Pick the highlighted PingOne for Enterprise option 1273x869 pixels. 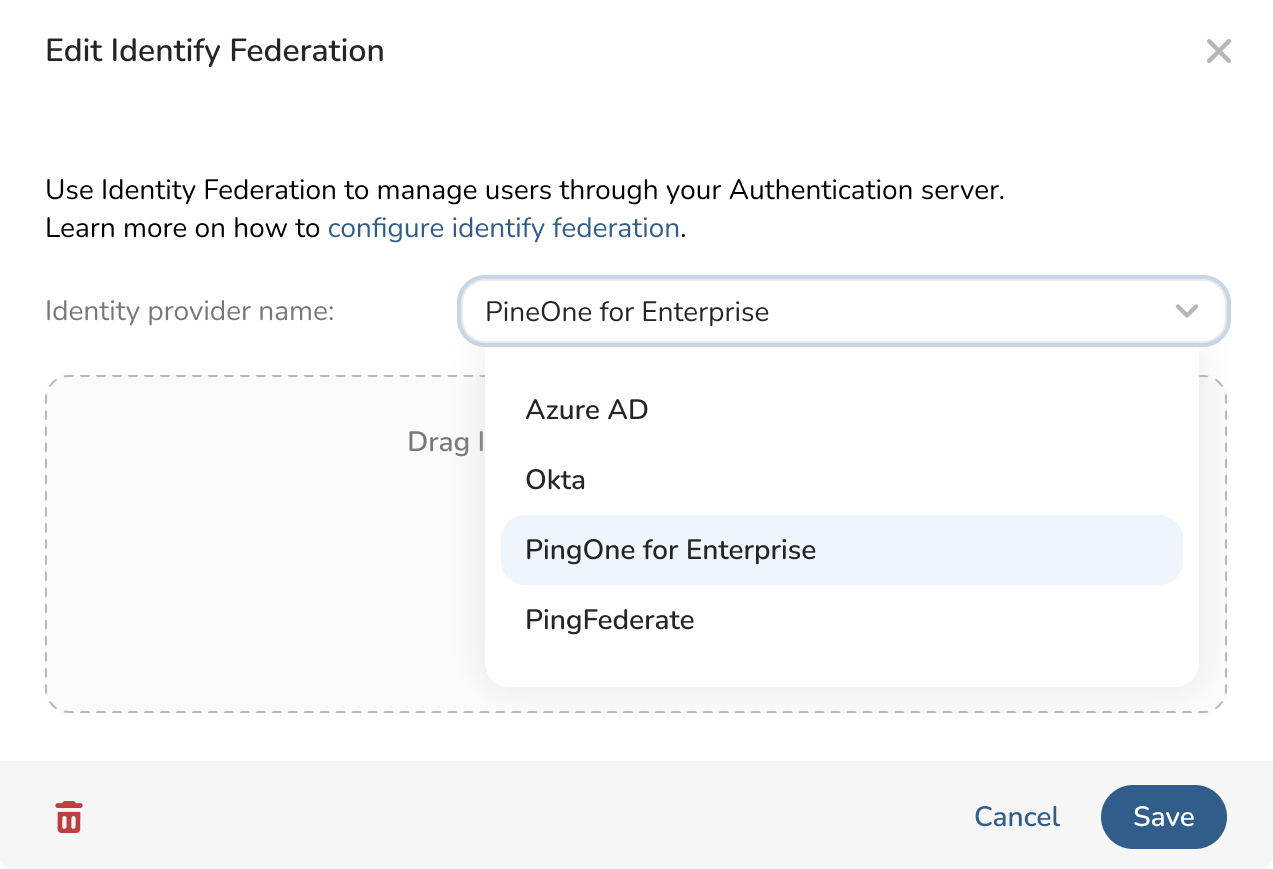click(x=670, y=550)
